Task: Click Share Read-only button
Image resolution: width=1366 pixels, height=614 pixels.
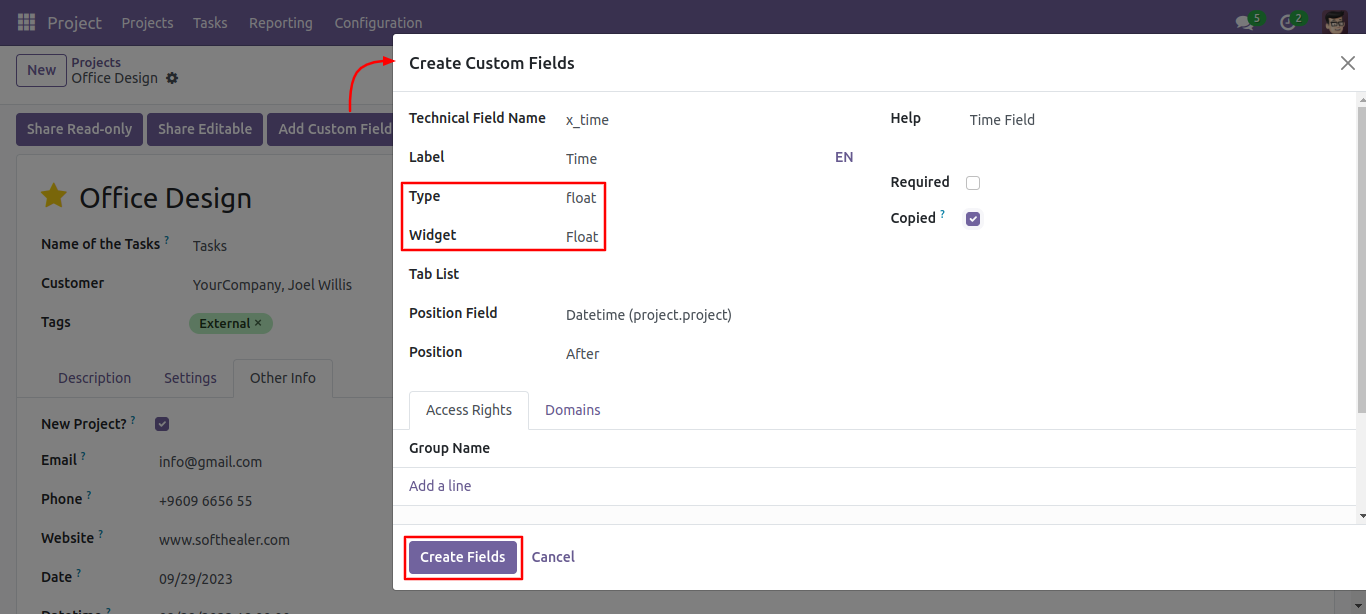Action: pyautogui.click(x=79, y=129)
